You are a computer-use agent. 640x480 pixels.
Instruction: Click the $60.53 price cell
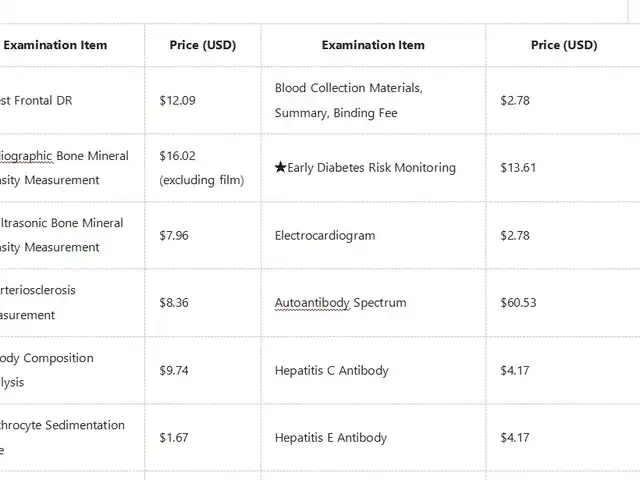[518, 303]
